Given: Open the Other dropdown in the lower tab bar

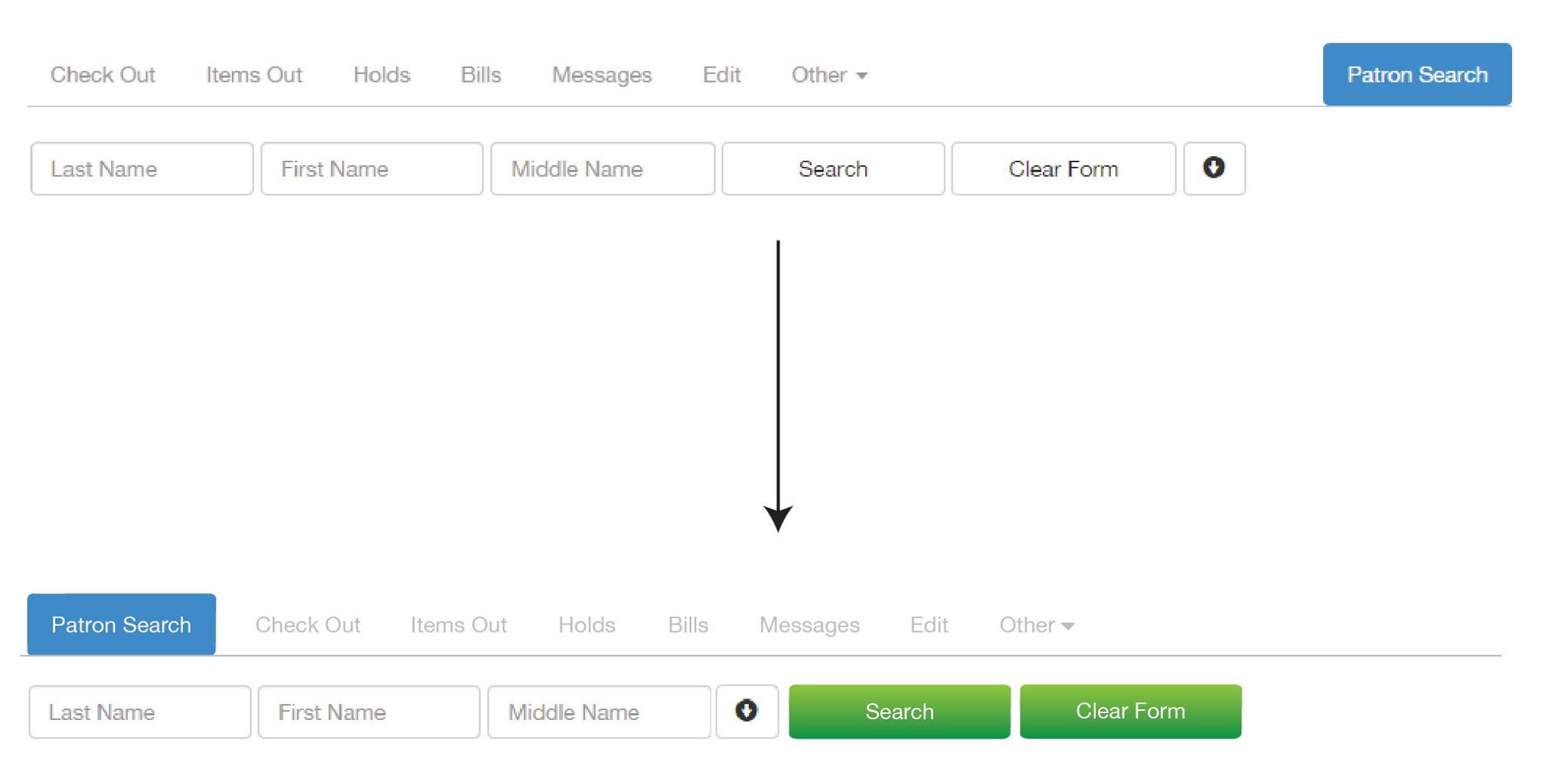Looking at the screenshot, I should coord(1036,625).
